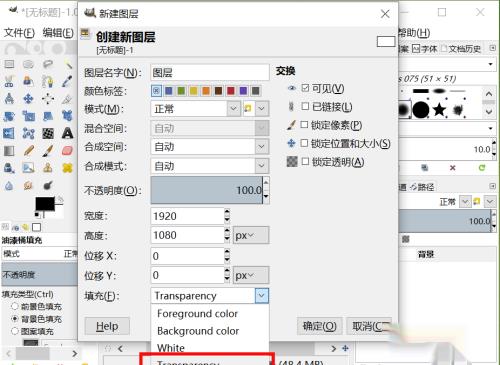Pick the blue color tag swatch
This screenshot has height=365, width=500.
coord(169,91)
